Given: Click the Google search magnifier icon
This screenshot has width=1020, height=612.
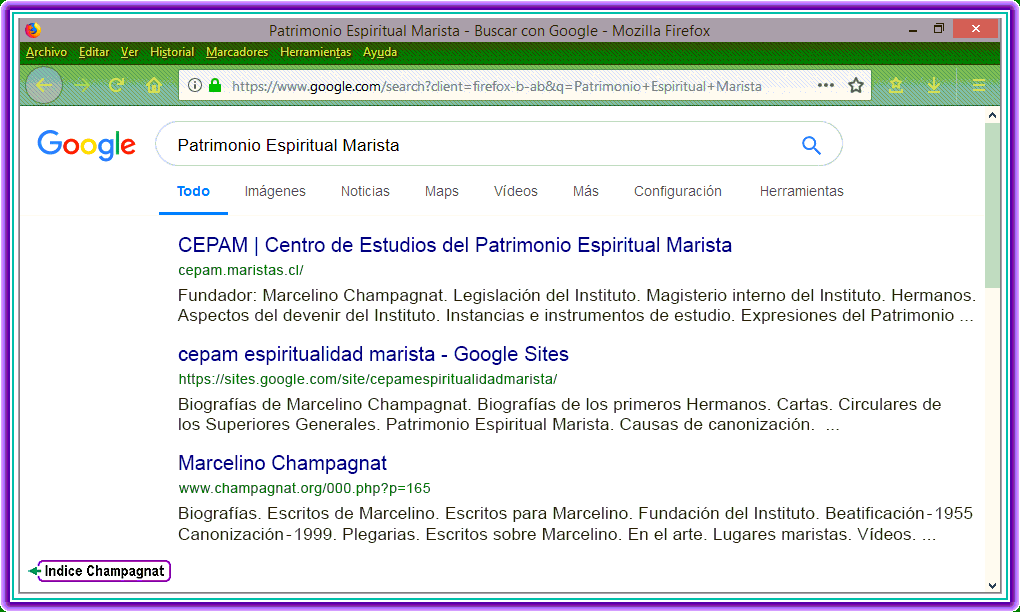Looking at the screenshot, I should pyautogui.click(x=811, y=145).
